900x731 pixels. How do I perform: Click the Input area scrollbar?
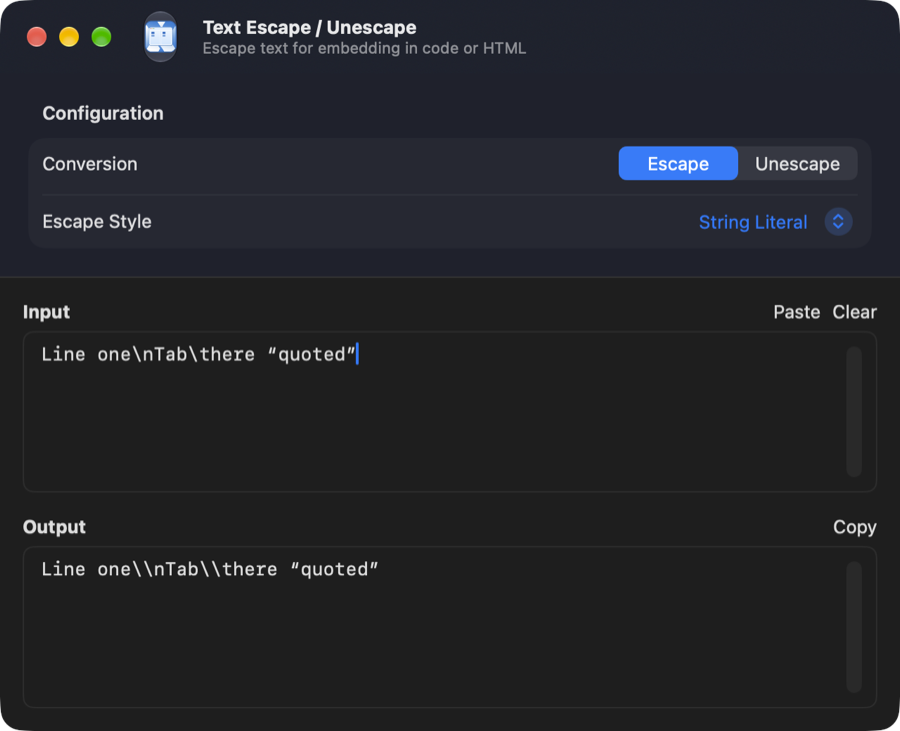(854, 411)
